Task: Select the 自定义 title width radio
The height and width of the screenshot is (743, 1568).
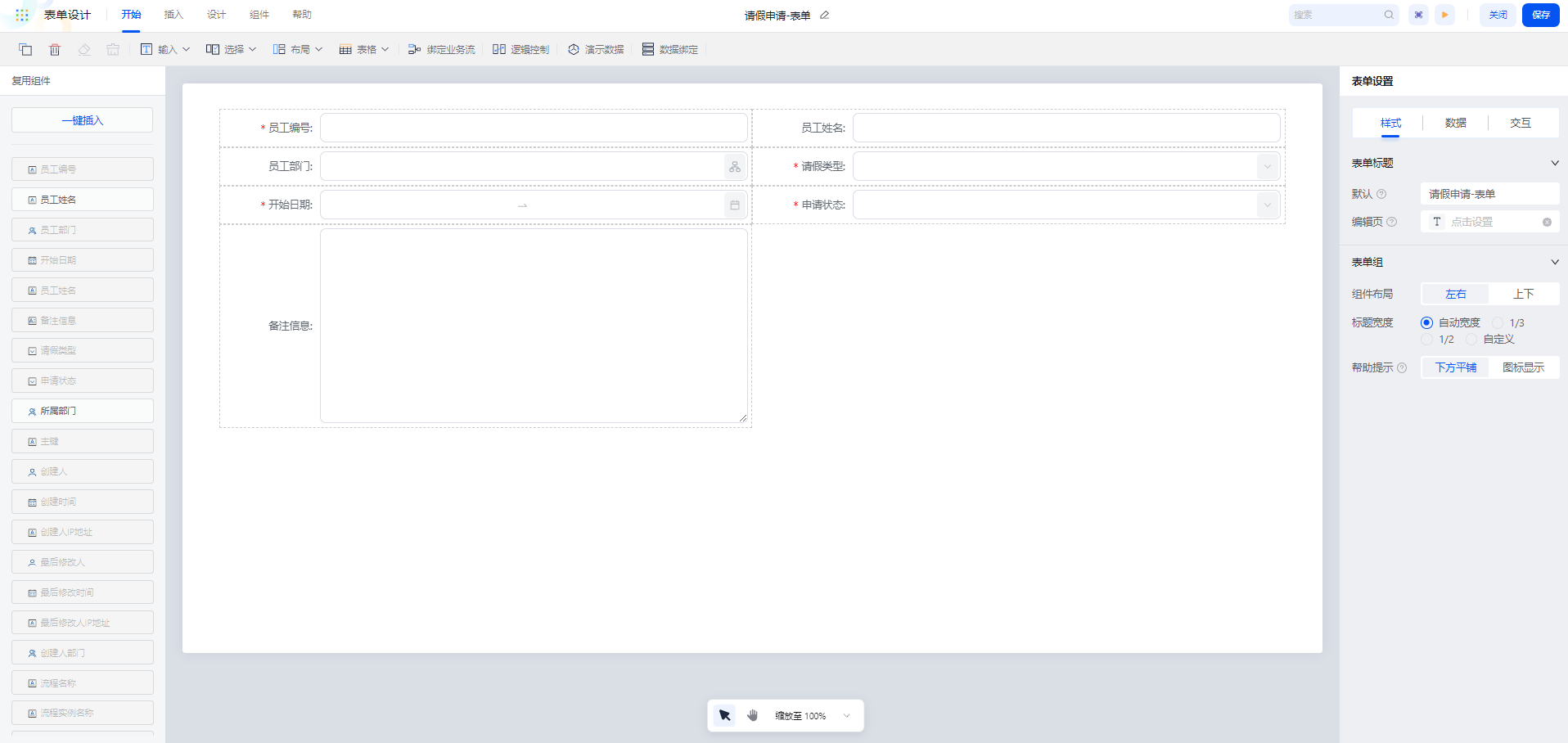Action: 1471,339
